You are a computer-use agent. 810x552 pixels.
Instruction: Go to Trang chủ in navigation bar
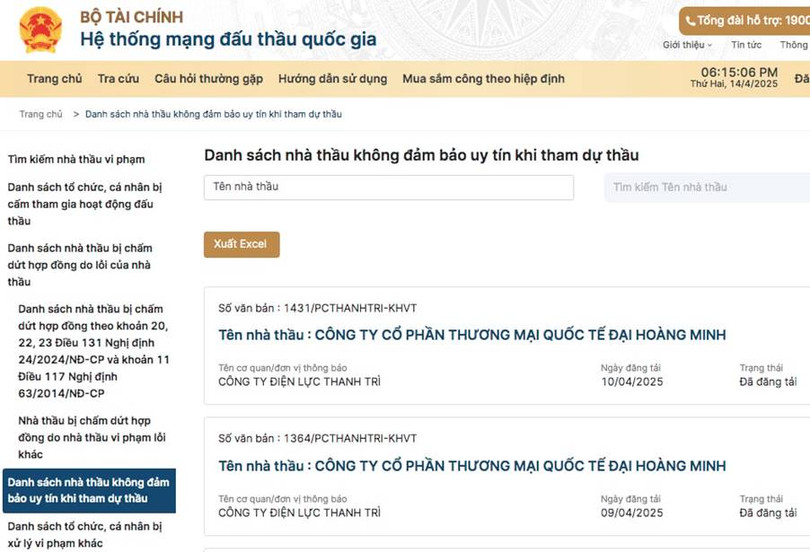click(54, 79)
